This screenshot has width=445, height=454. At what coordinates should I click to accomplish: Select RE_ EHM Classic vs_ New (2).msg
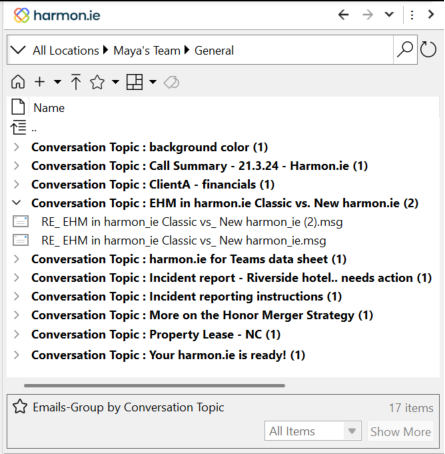tap(192, 222)
